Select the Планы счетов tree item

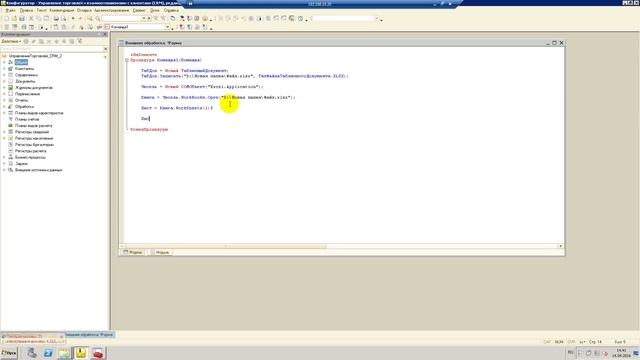click(x=27, y=119)
